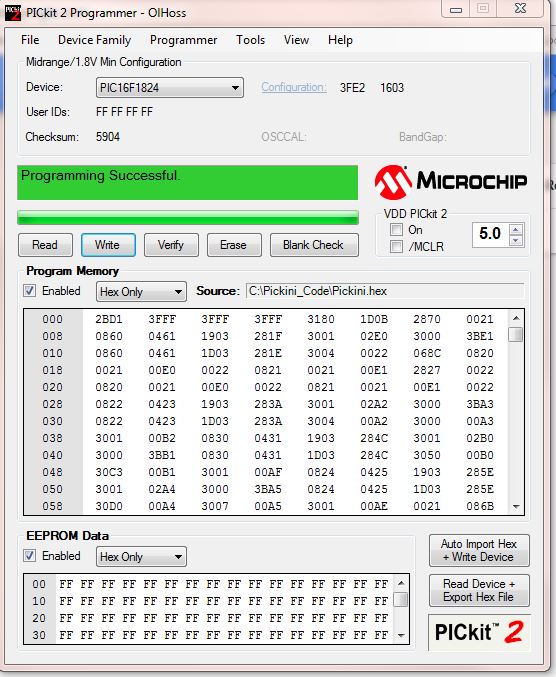
Task: Increase VDD voltage with up arrow
Action: tap(516, 230)
